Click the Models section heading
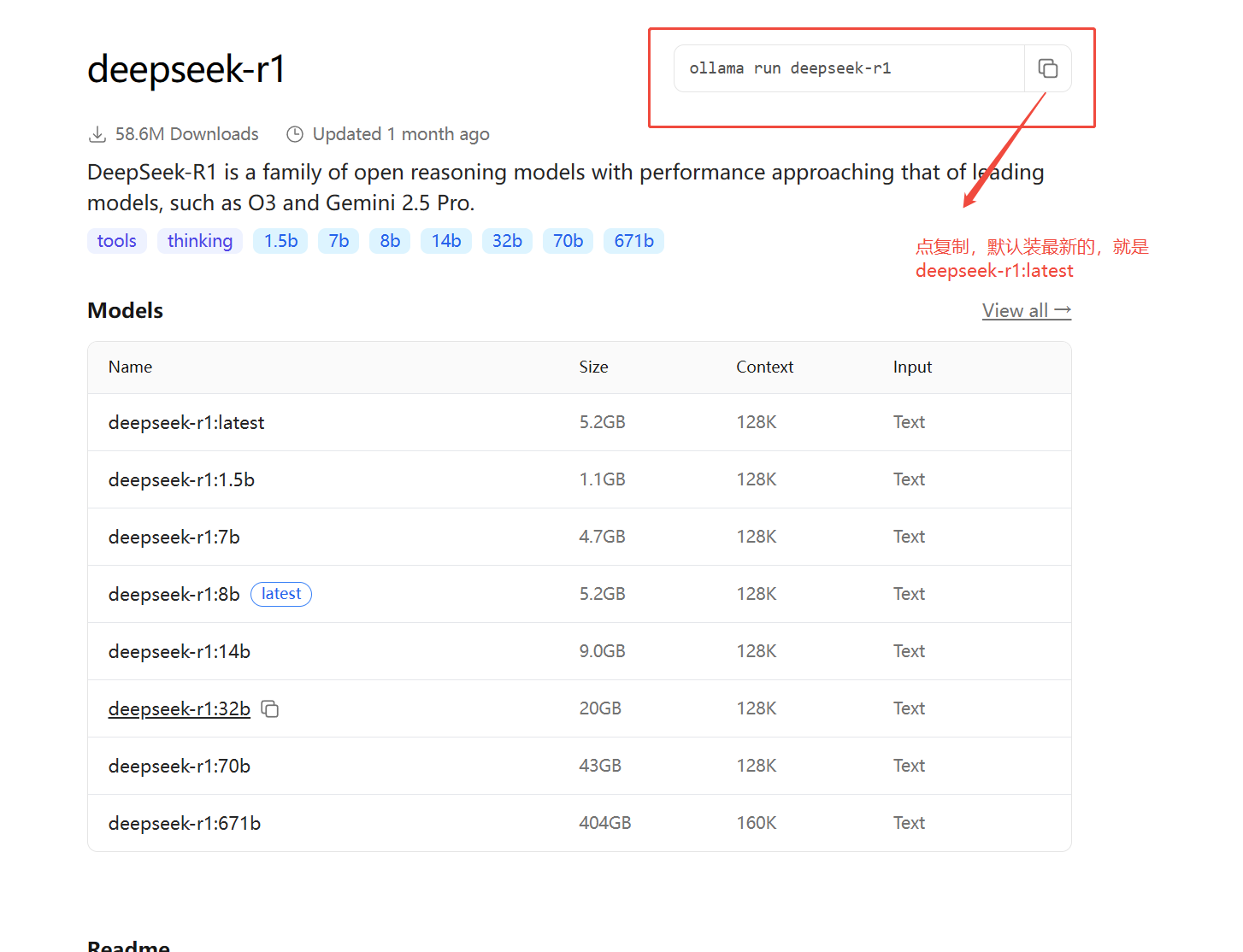The width and height of the screenshot is (1243, 952). point(125,310)
